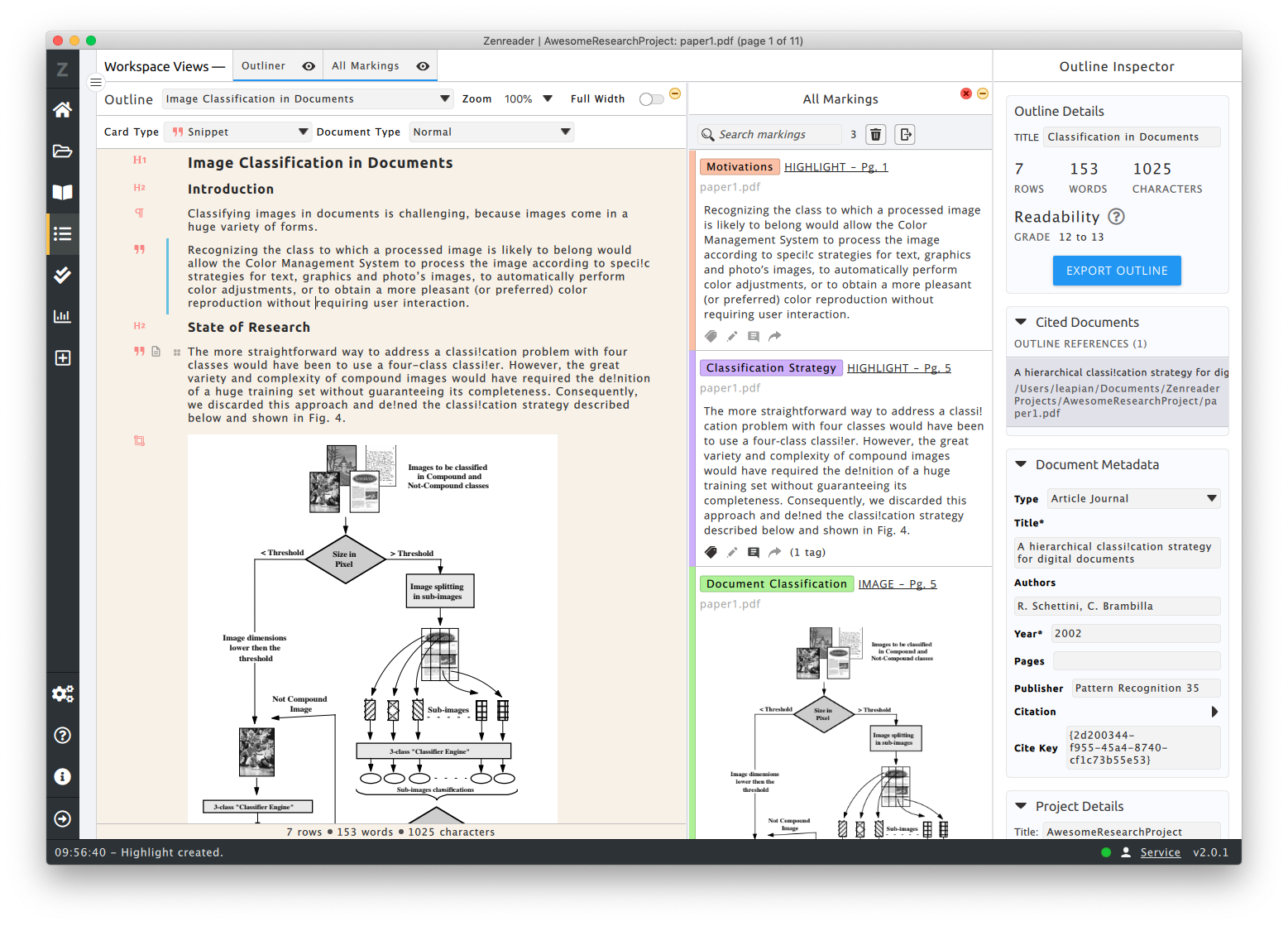Toggle Outliner view visibility eye
The image size is (1288, 926).
[x=309, y=66]
